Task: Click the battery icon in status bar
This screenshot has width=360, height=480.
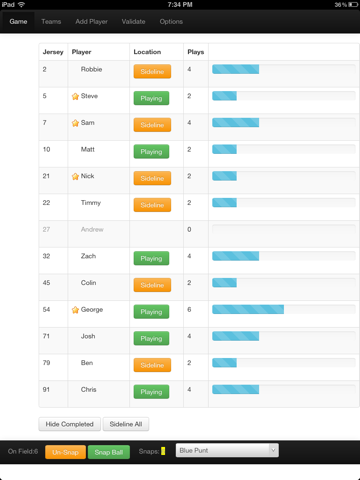Action: (353, 5)
